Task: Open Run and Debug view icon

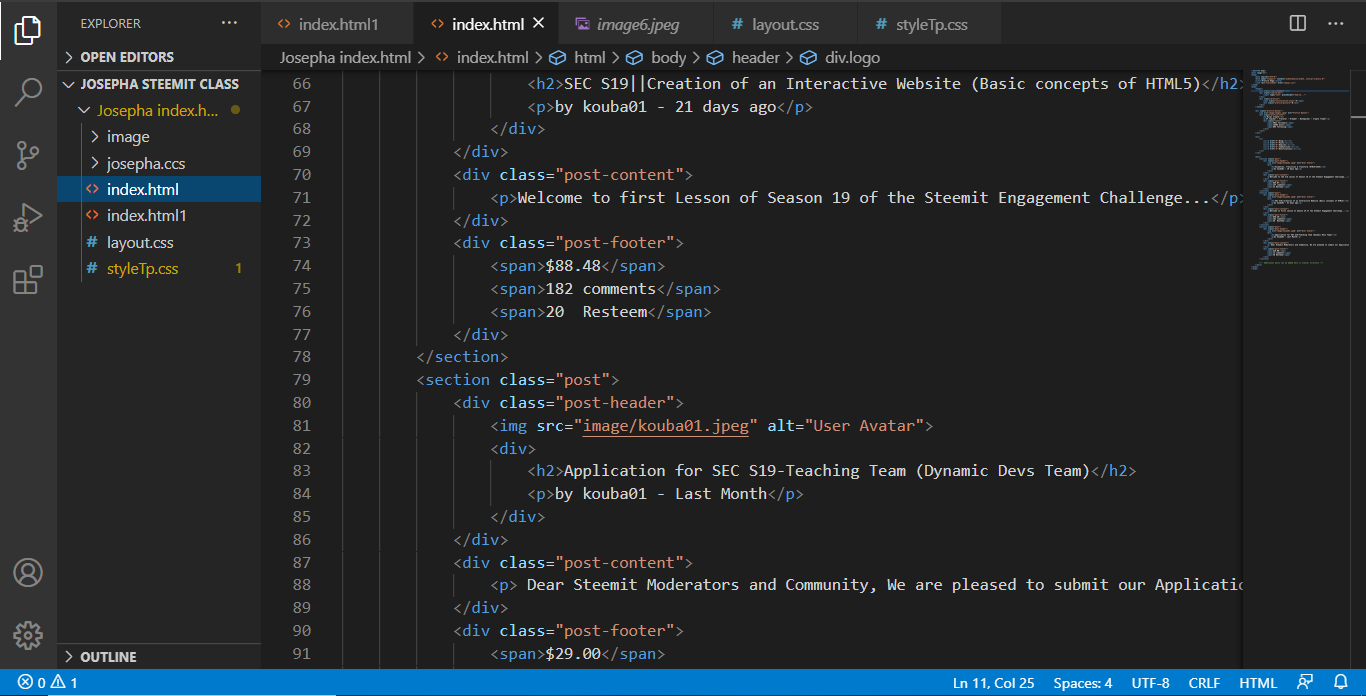Action: click(x=28, y=217)
